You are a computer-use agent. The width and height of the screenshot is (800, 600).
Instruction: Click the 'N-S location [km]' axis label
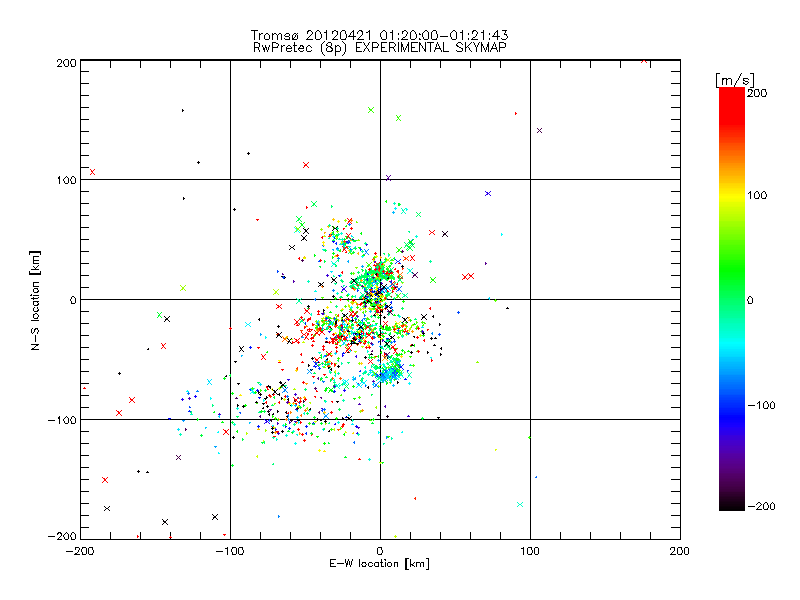35,301
